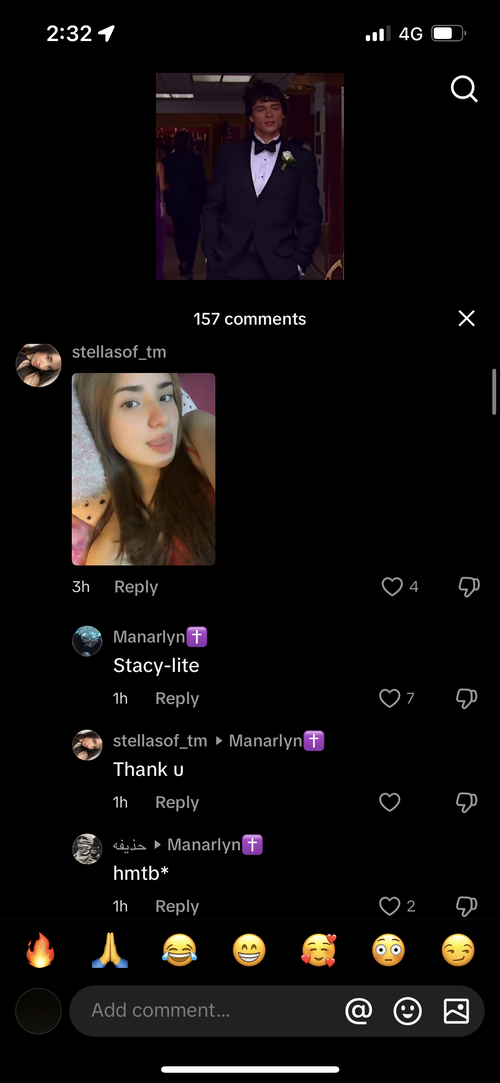Close the comments panel
The height and width of the screenshot is (1083, 500).
467,318
